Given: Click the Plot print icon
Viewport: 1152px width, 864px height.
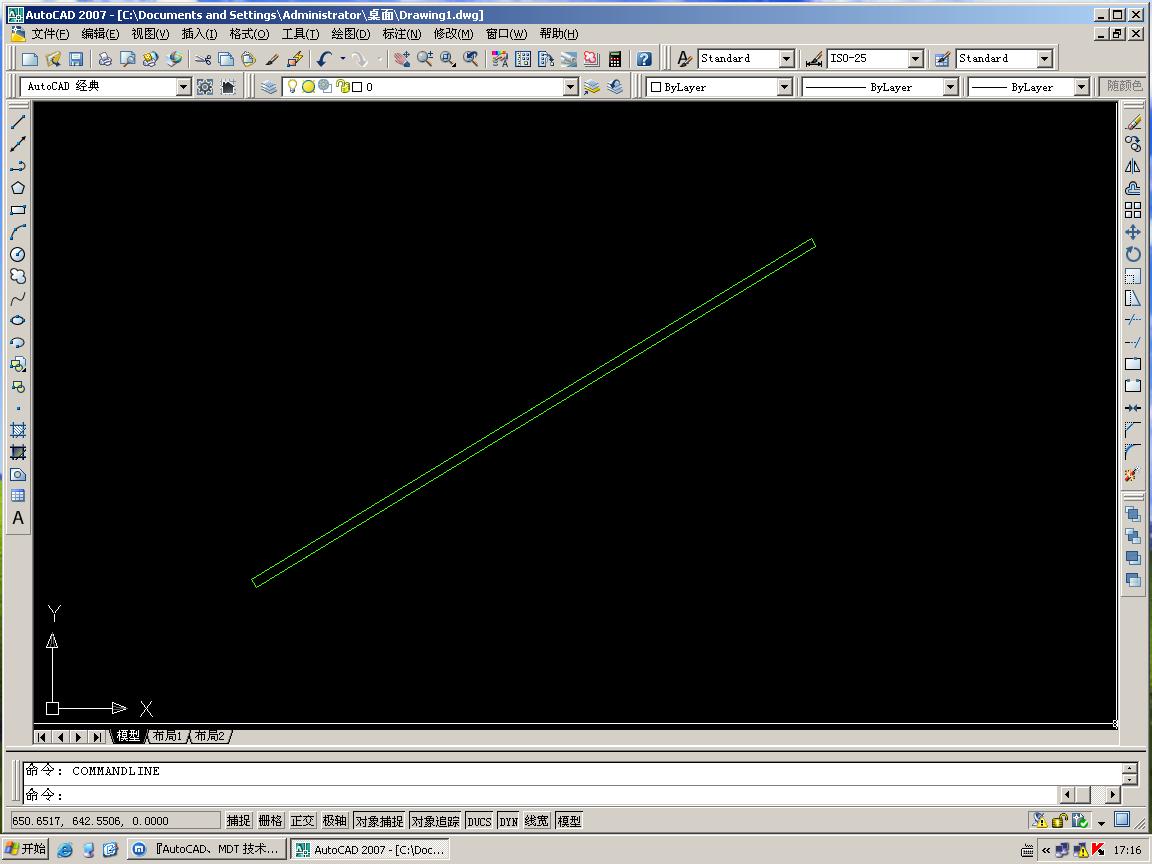Looking at the screenshot, I should click(x=105, y=59).
